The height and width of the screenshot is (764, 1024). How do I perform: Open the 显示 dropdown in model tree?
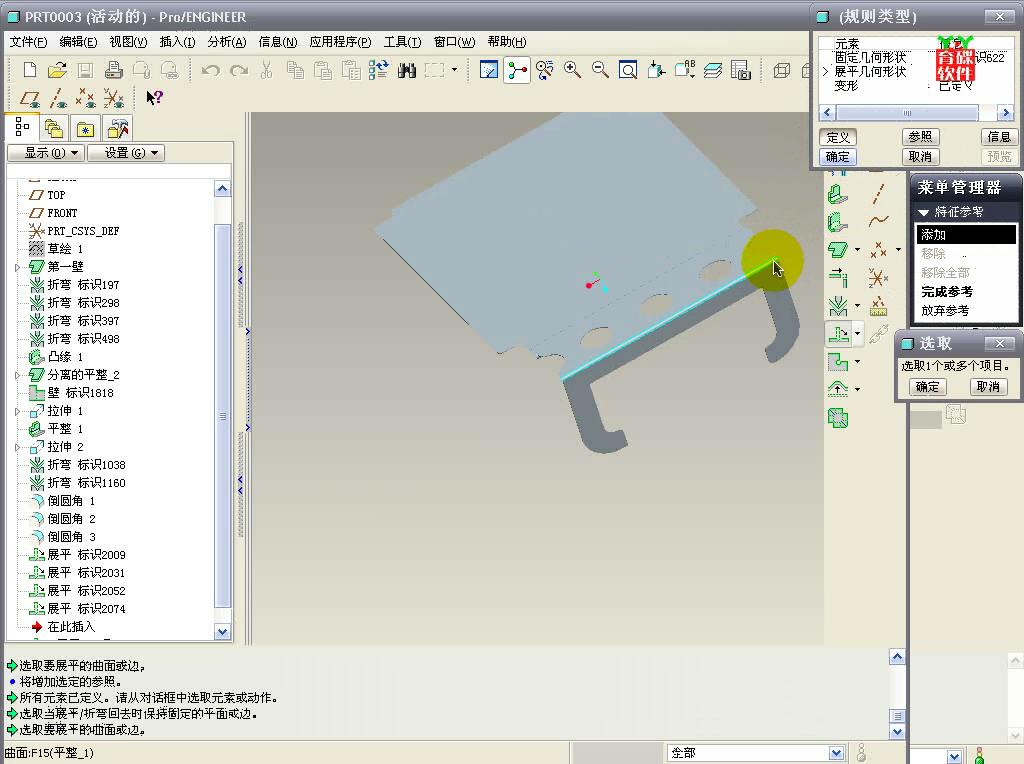[x=45, y=153]
